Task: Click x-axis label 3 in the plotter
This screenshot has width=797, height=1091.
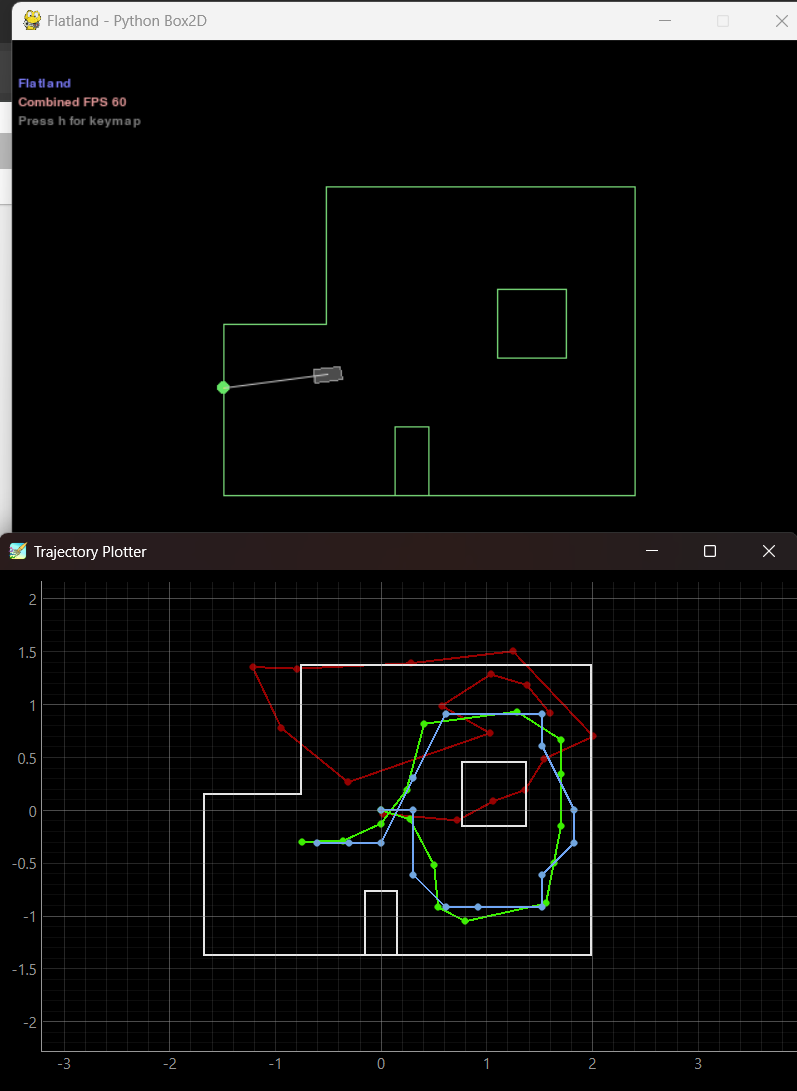Action: [x=697, y=1064]
